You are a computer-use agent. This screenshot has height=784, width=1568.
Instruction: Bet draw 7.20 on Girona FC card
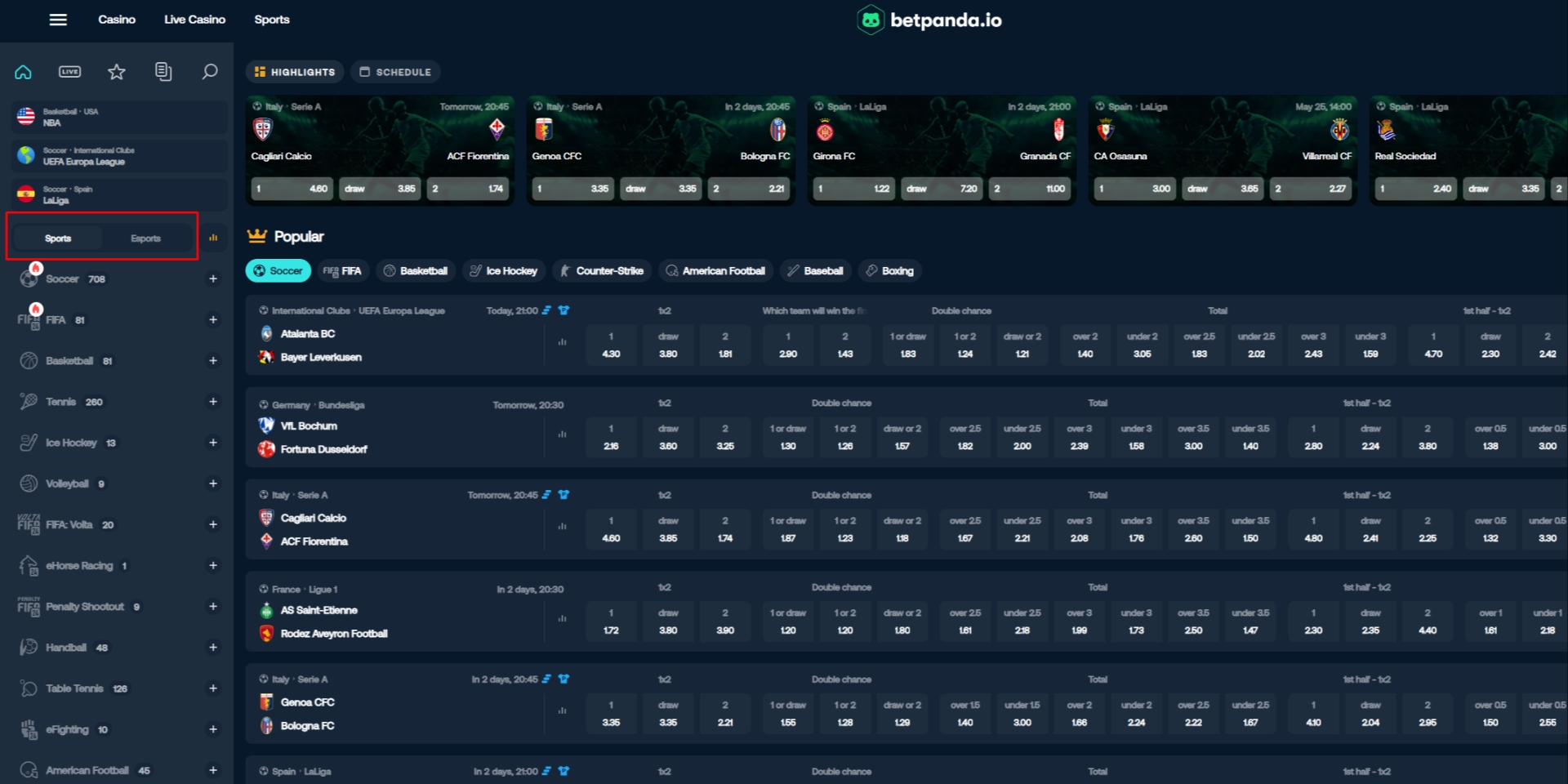[x=942, y=189]
